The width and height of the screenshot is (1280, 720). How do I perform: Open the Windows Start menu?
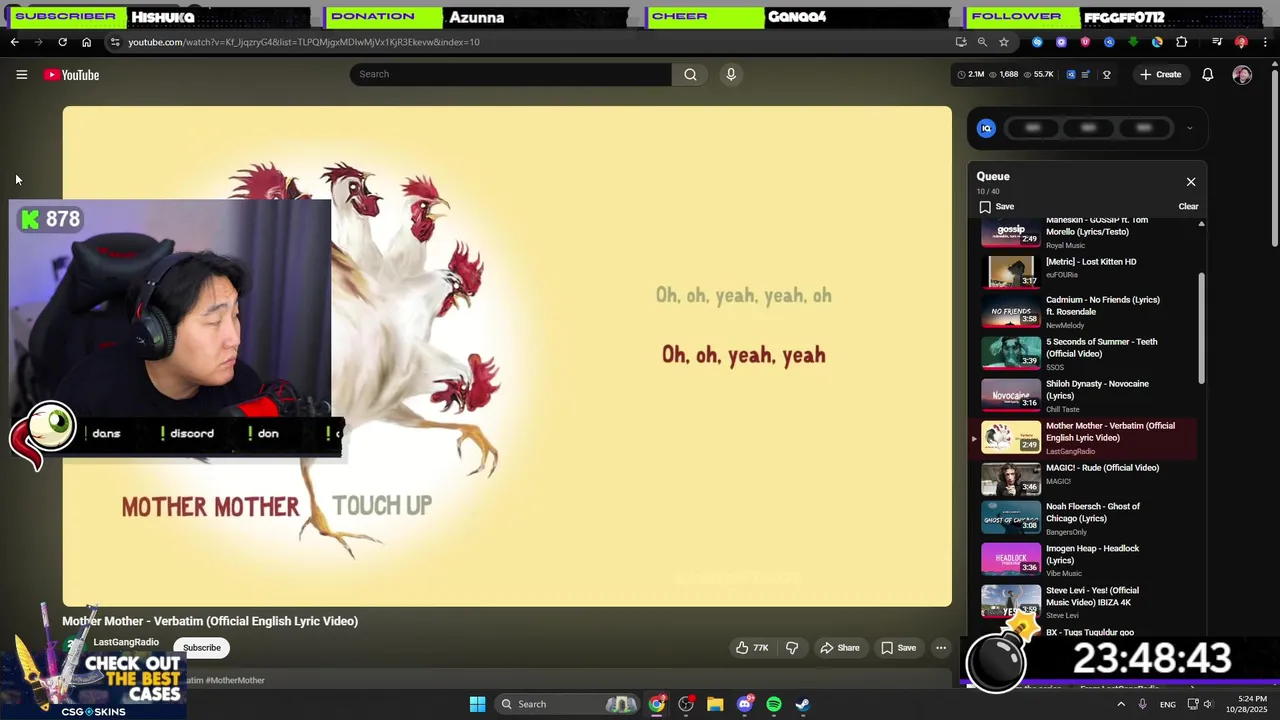[477, 704]
